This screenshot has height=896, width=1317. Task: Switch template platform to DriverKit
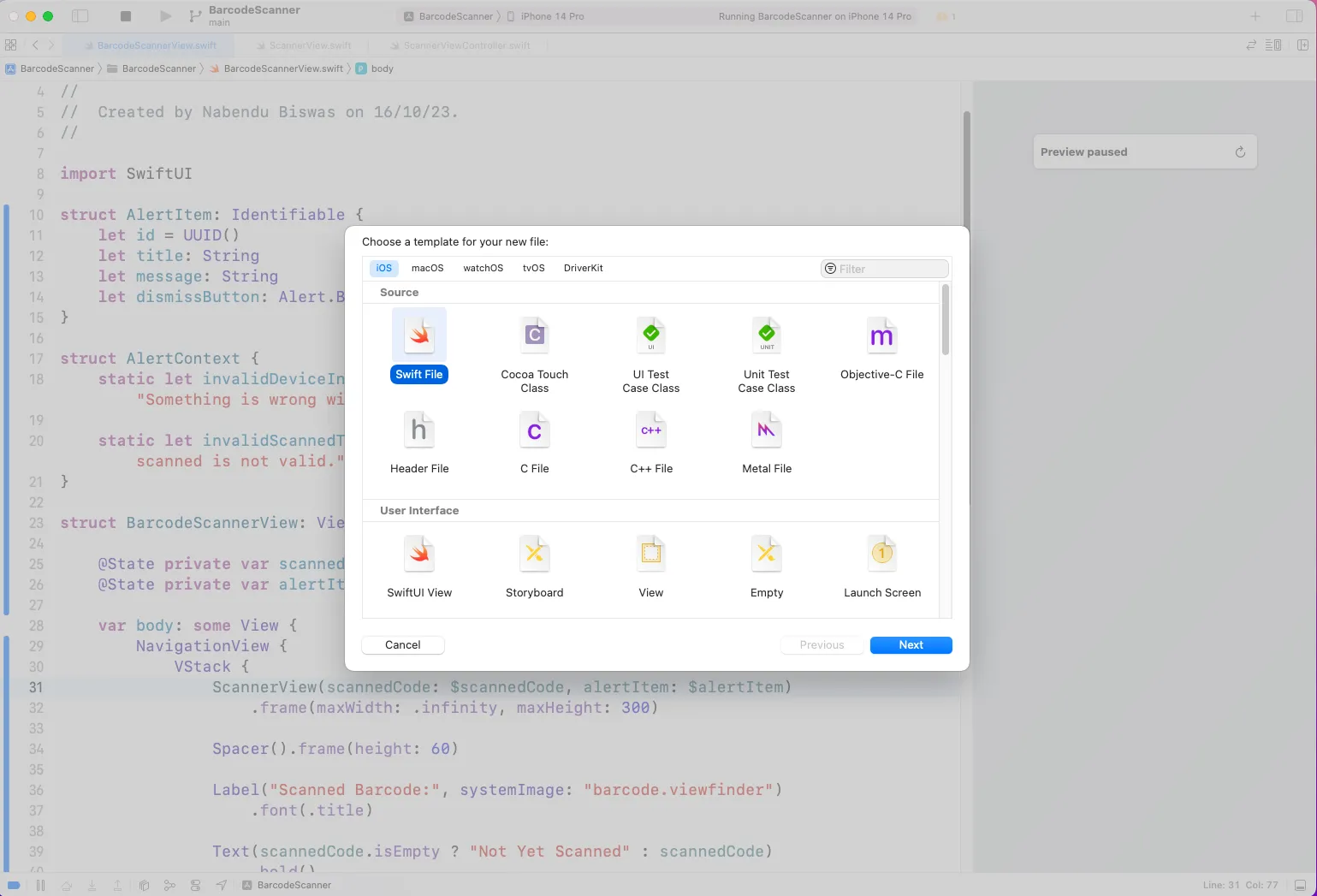click(584, 268)
